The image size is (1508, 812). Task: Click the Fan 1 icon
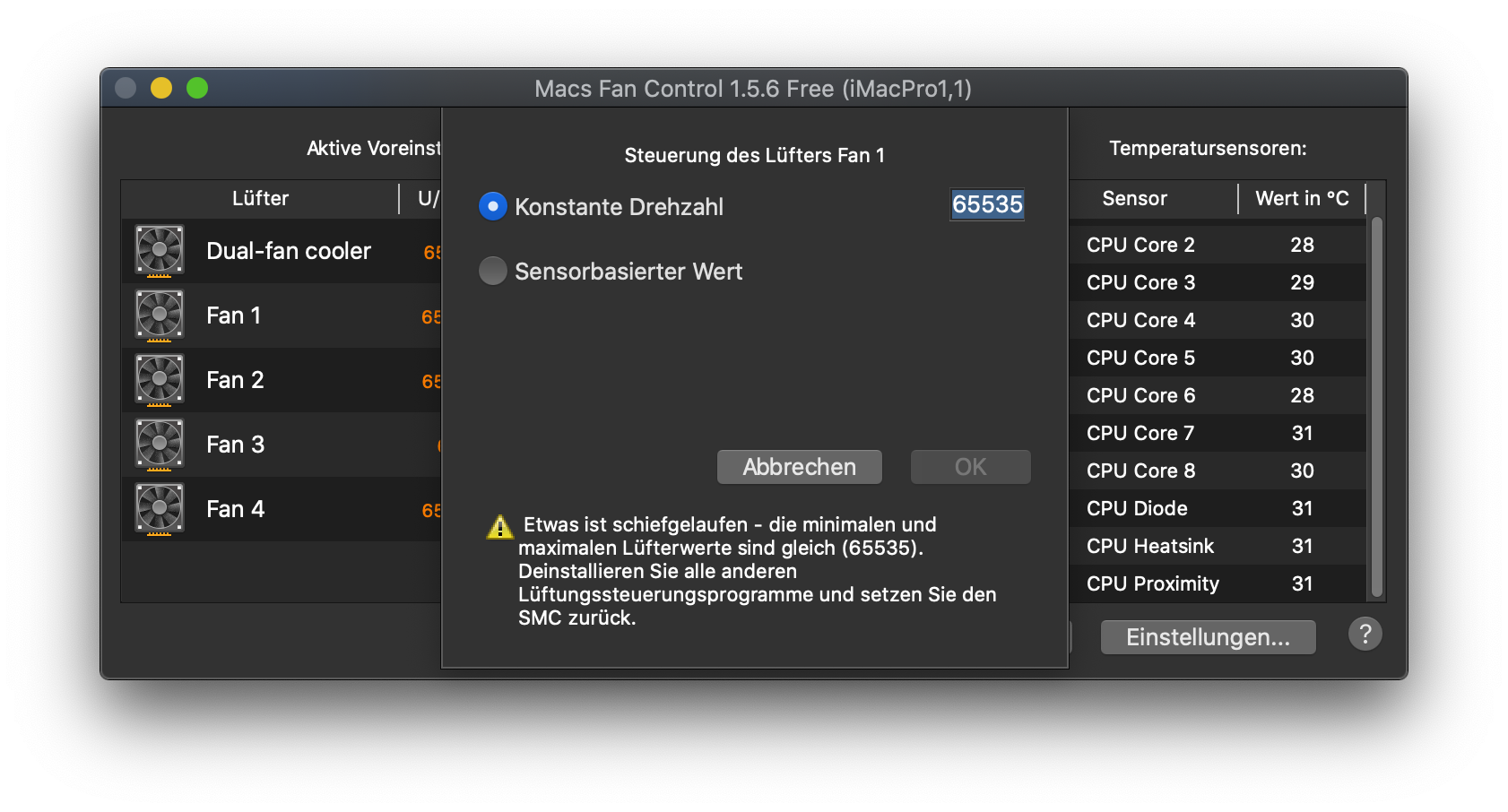(160, 315)
